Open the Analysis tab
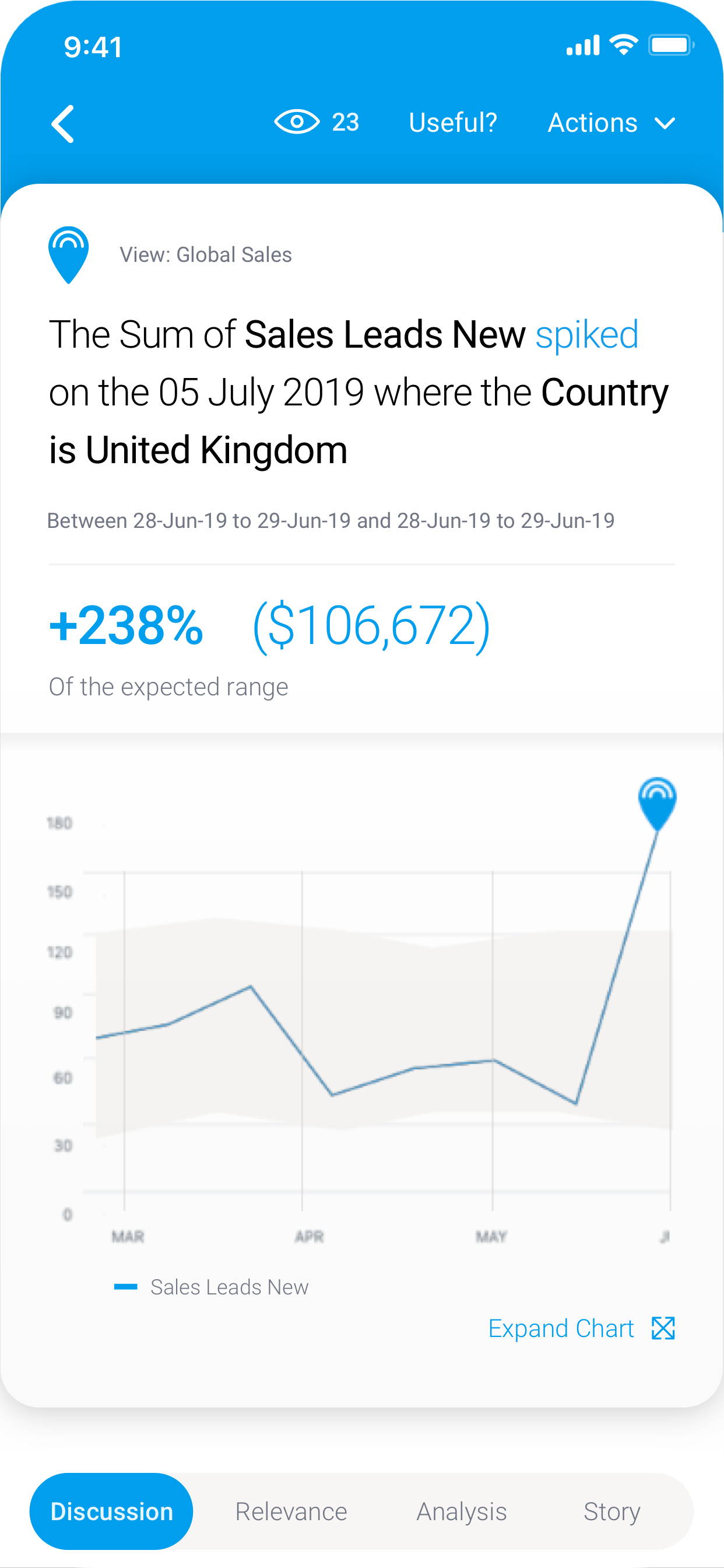Screen dimensions: 724x1568 point(461,1512)
